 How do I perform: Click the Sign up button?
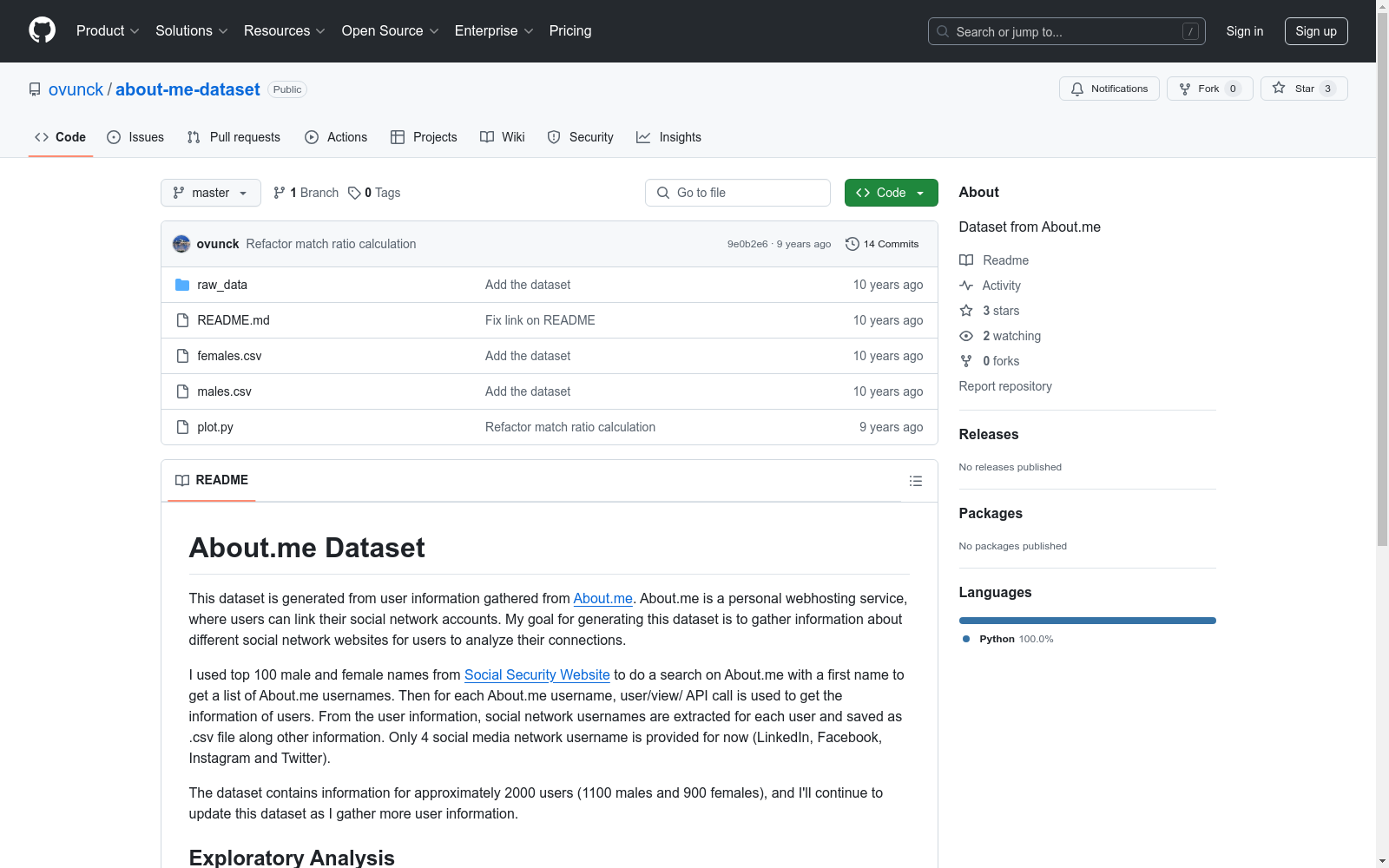[x=1316, y=31]
